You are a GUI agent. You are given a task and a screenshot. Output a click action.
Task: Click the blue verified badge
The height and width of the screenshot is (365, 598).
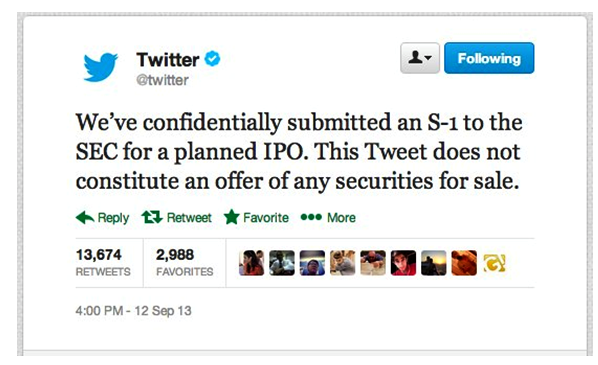[x=212, y=59]
